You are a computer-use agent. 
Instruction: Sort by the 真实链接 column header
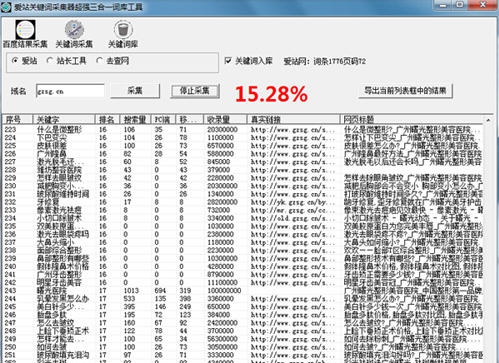[x=293, y=119]
